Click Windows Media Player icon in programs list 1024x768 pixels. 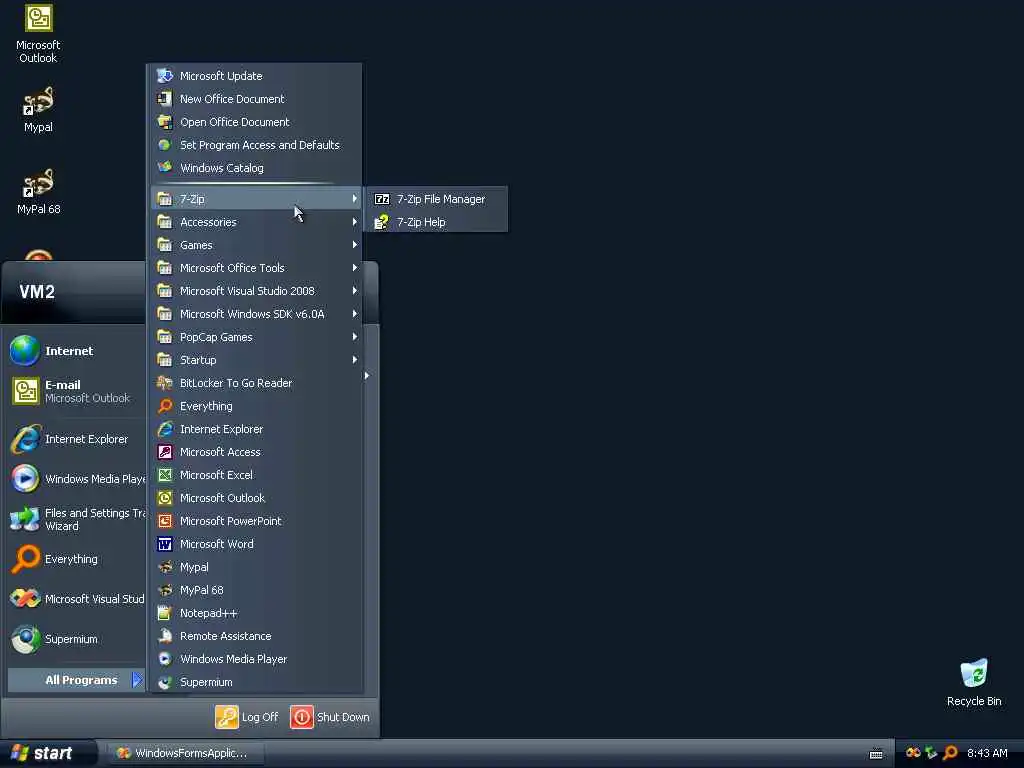pos(165,659)
